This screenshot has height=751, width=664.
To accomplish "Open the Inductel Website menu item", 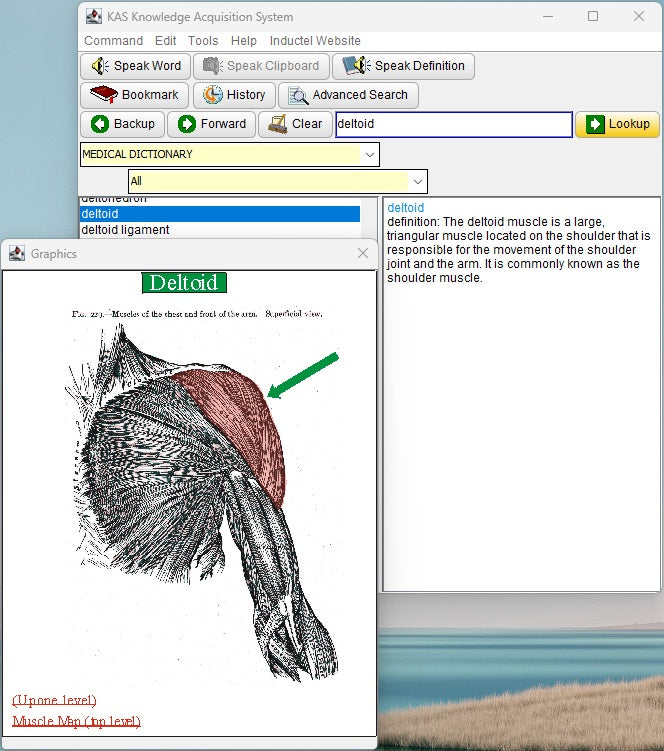I will coord(315,41).
